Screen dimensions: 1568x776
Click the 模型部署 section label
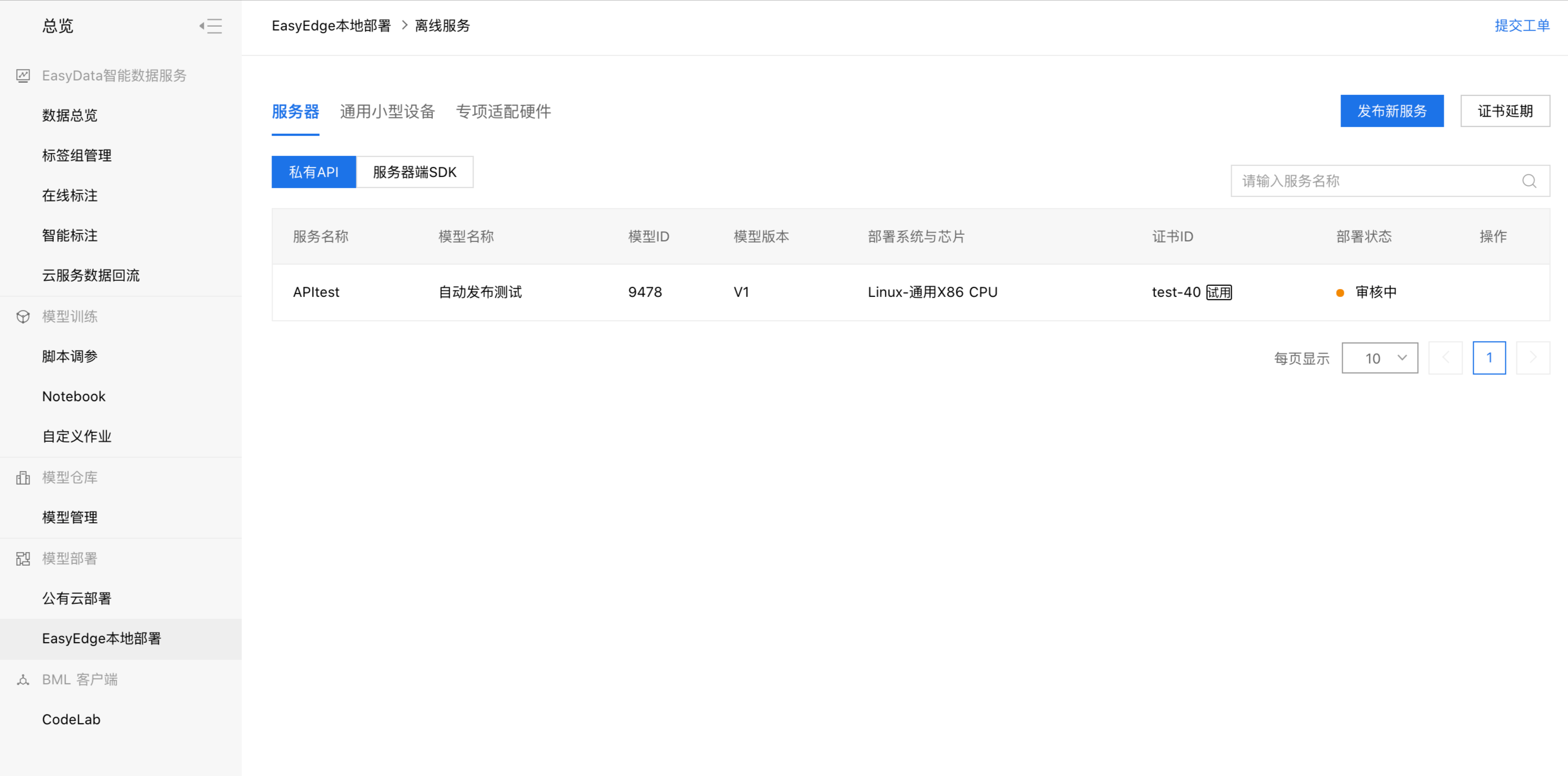coord(69,559)
